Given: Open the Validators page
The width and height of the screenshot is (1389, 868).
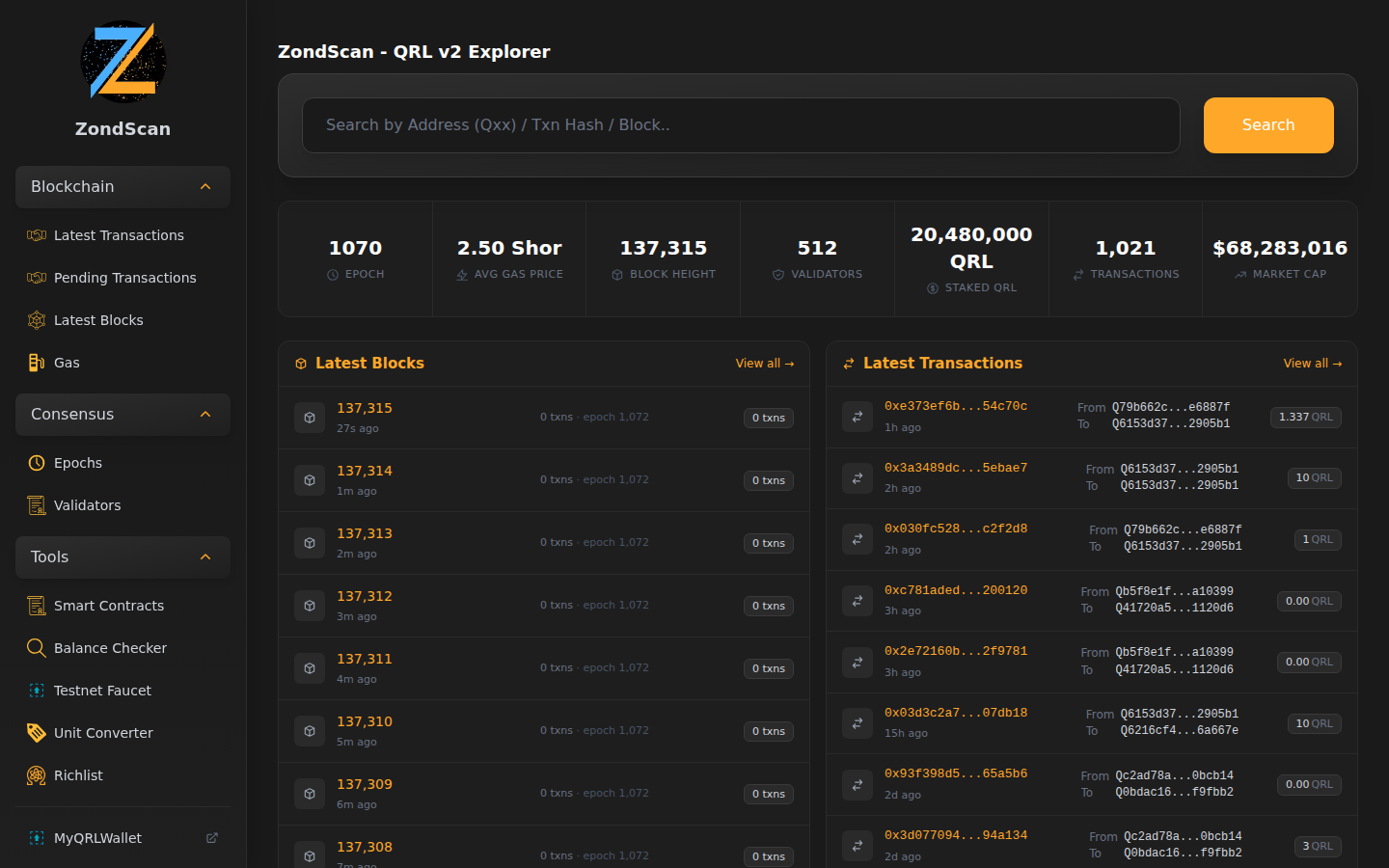Looking at the screenshot, I should tap(123, 505).
